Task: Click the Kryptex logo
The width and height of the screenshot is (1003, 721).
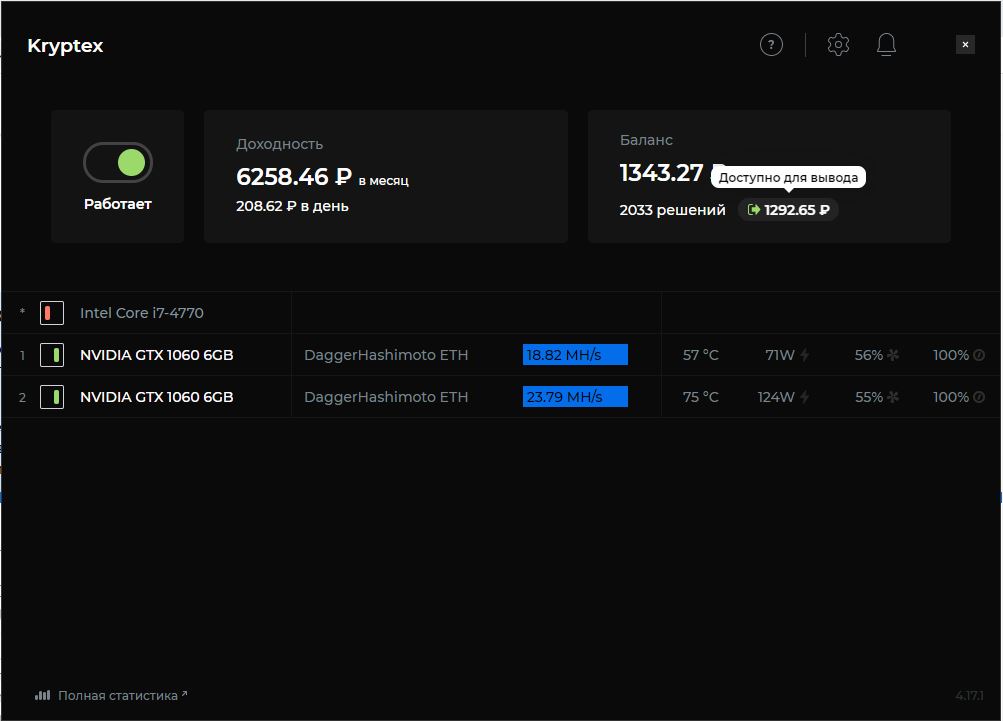Action: coord(65,46)
